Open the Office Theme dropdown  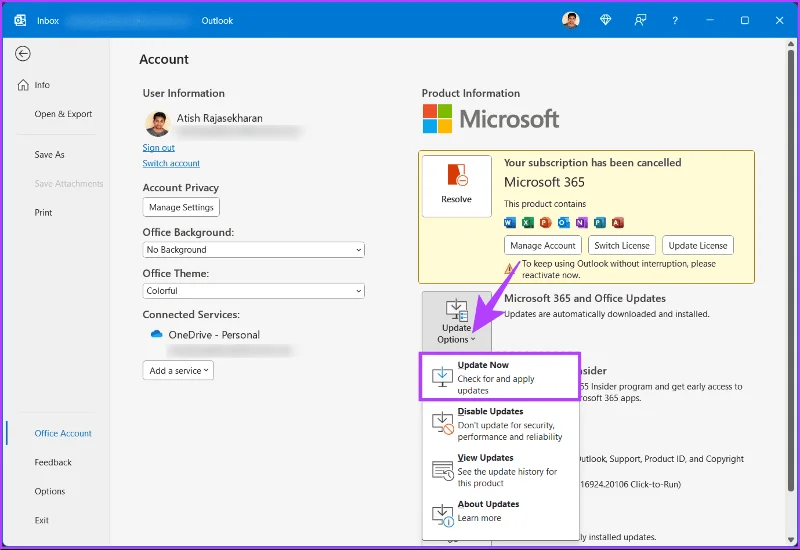[x=254, y=291]
